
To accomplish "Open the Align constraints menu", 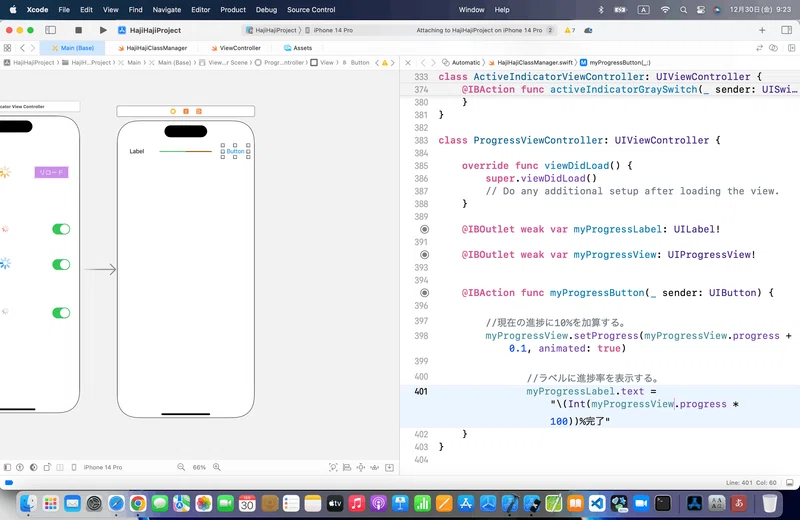I will coord(347,467).
